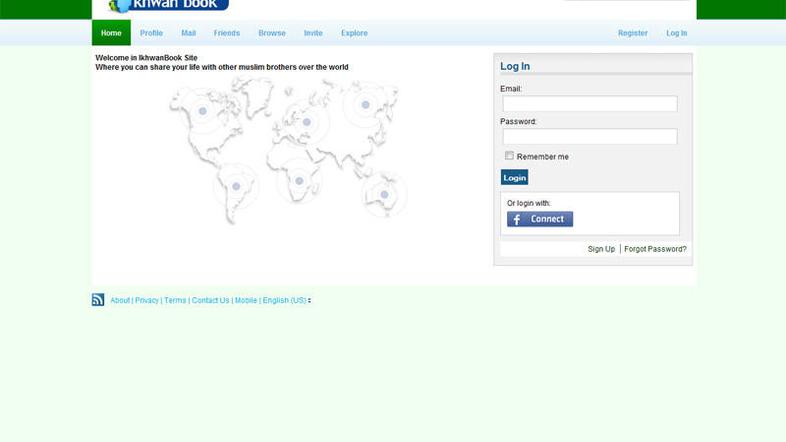
Task: Click the Facebook Connect button
Action: pos(539,219)
